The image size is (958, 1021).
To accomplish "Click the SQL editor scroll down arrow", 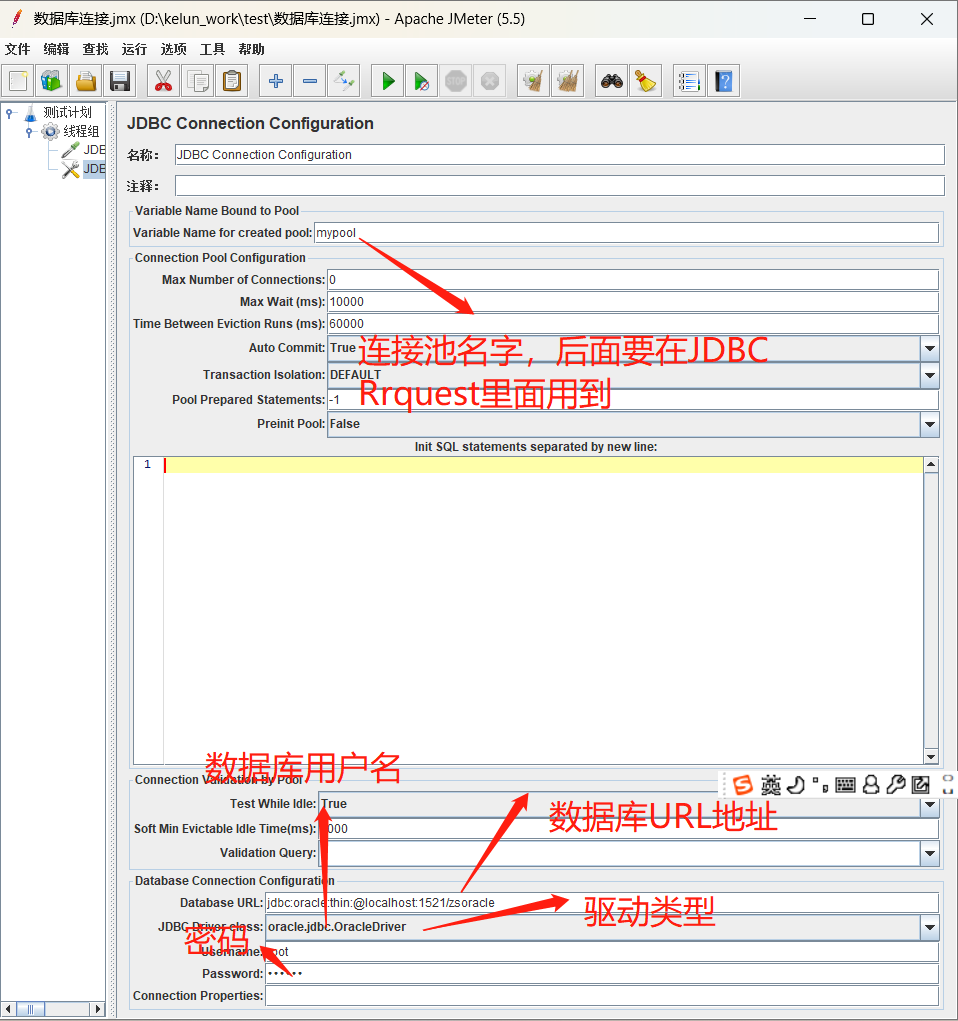I will point(931,757).
